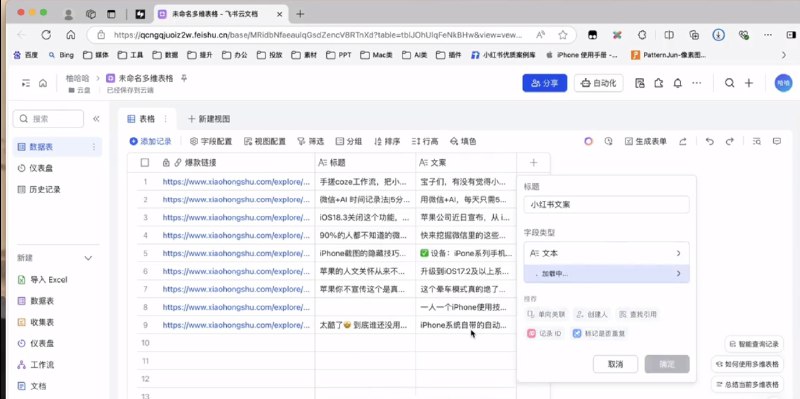Image resolution: width=800 pixels, height=399 pixels.
Task: Toggle the sidebar menu icon in Feishu header
Action: 26,83
